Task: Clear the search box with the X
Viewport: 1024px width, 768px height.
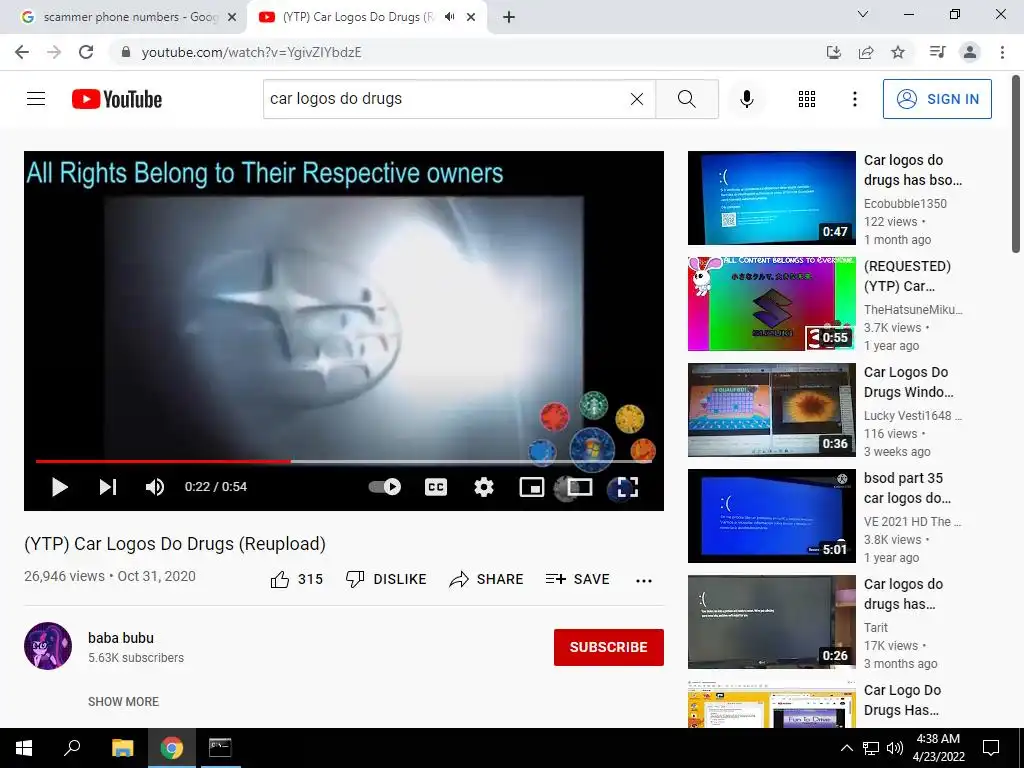Action: coord(637,99)
